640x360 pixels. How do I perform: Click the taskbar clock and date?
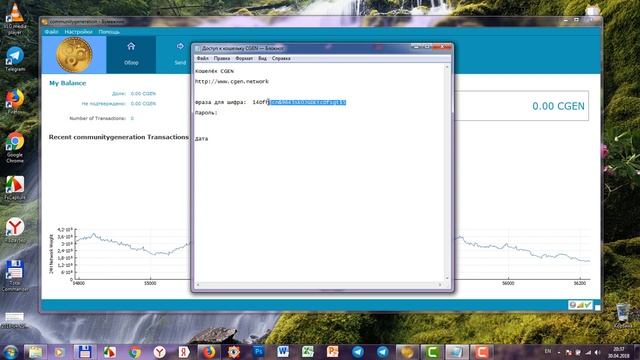(x=619, y=352)
